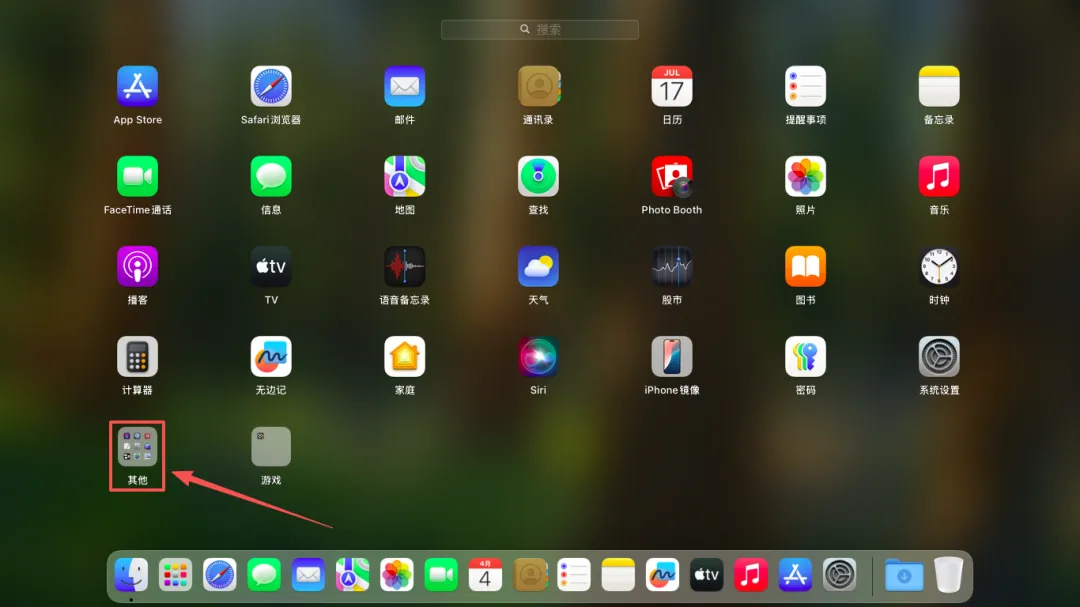Open 音乐 app in the Launchpad grid
1080x607 pixels.
tap(939, 176)
